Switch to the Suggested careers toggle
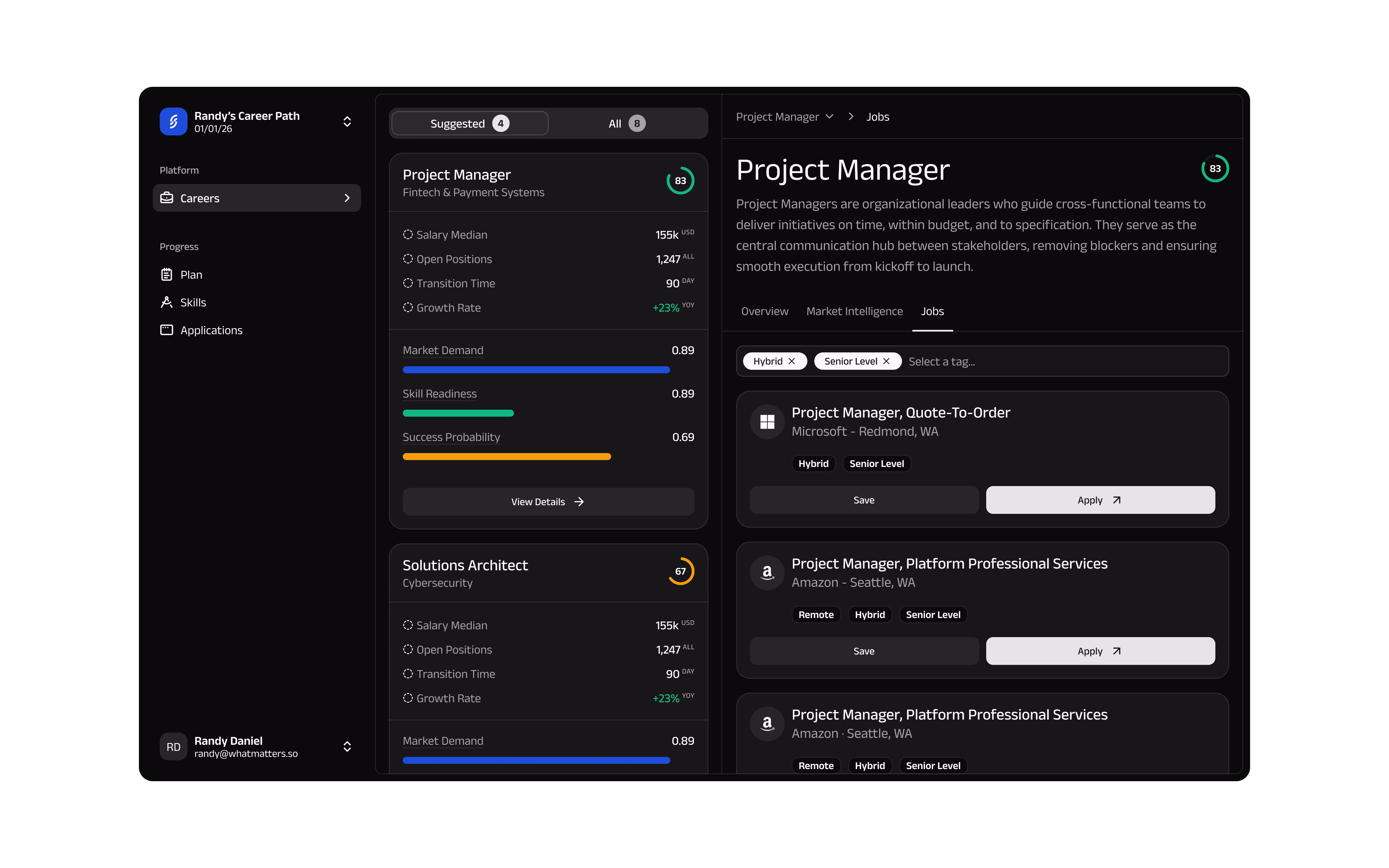 click(469, 124)
